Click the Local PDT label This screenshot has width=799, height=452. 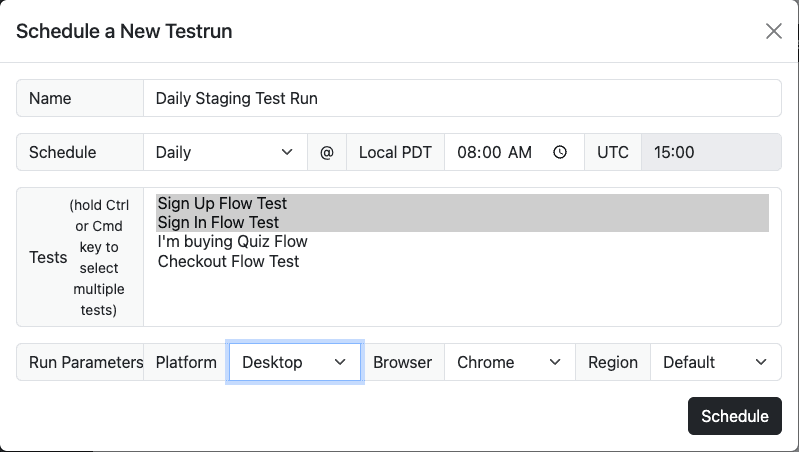point(395,153)
